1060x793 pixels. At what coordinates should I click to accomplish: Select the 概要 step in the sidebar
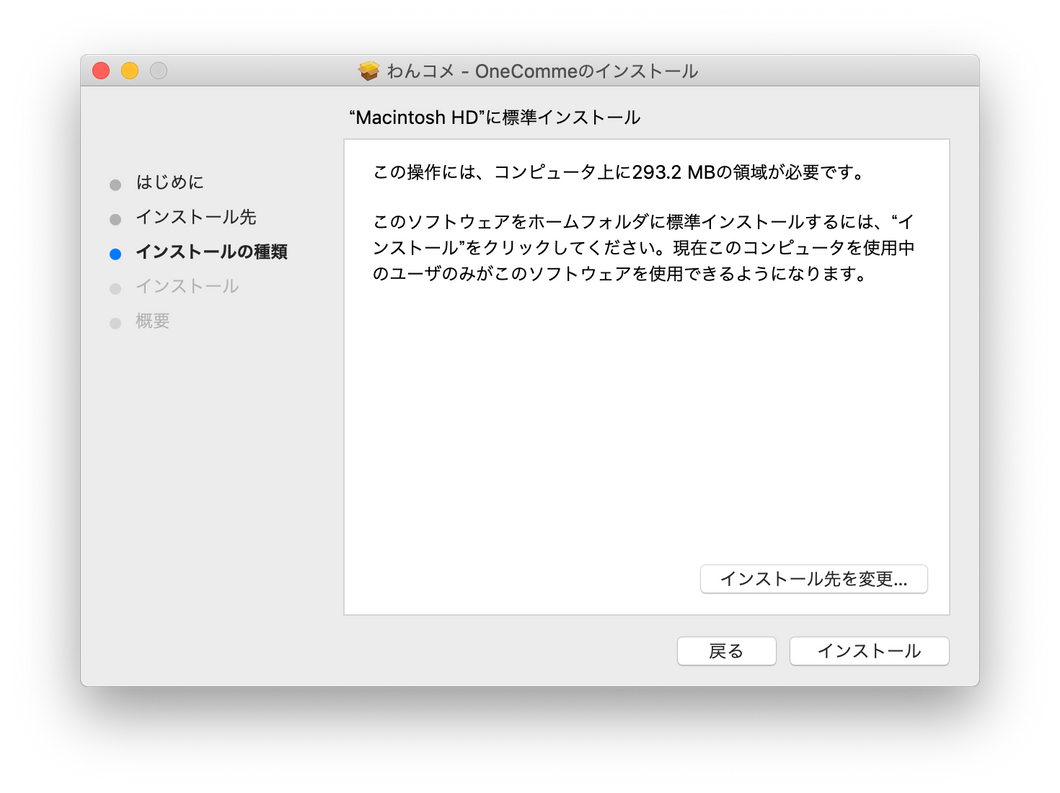(x=153, y=321)
